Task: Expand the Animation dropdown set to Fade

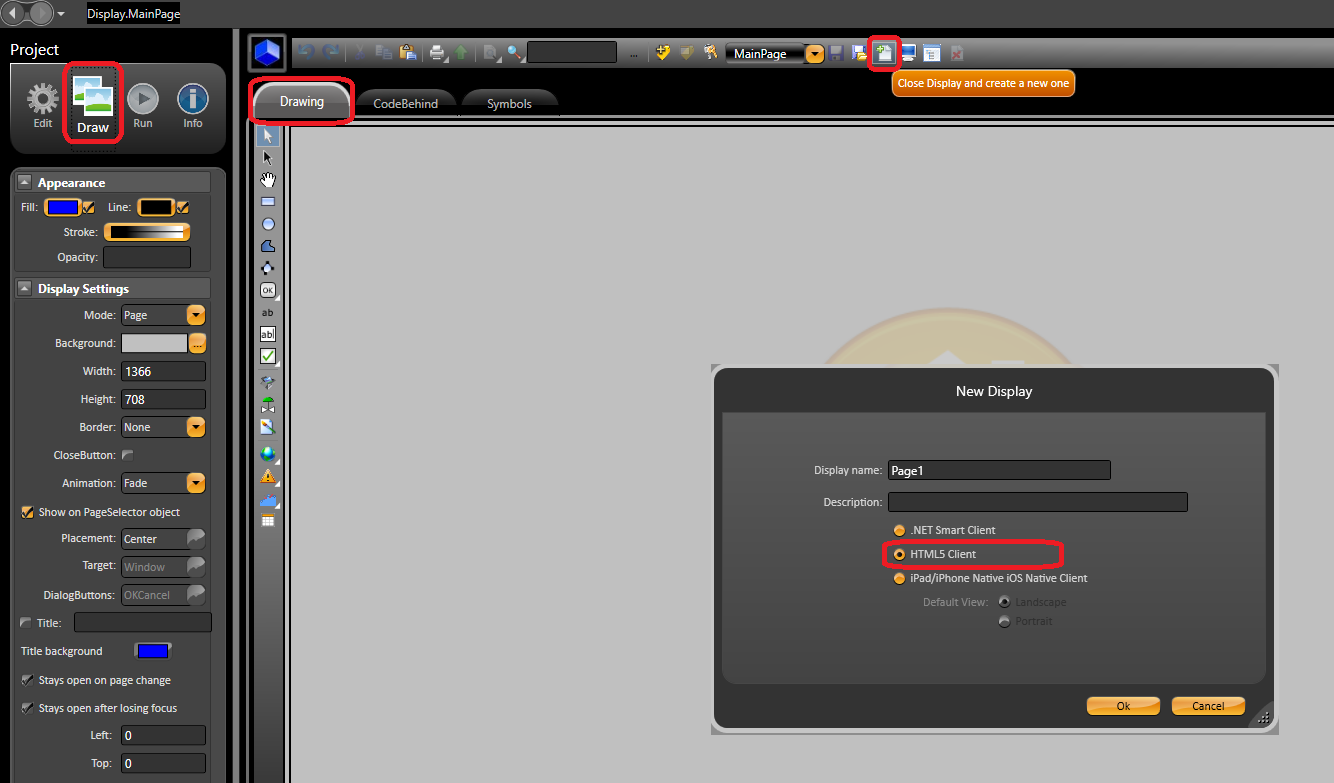Action: (x=196, y=483)
